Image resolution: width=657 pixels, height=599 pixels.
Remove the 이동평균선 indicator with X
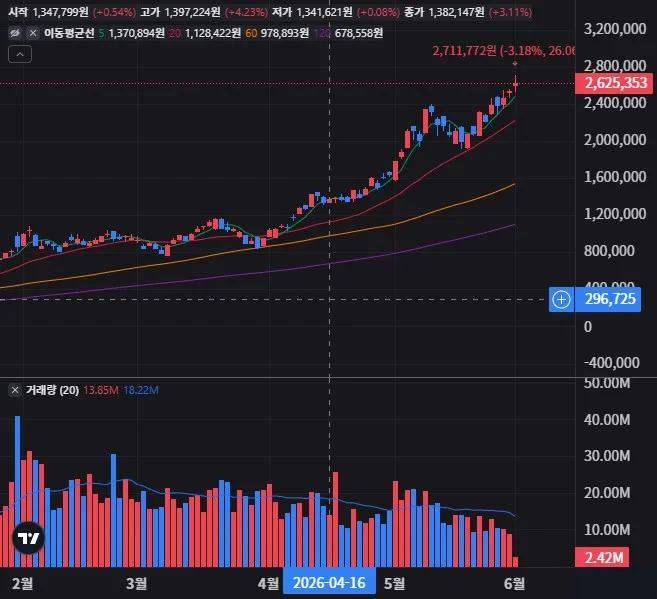(x=33, y=33)
